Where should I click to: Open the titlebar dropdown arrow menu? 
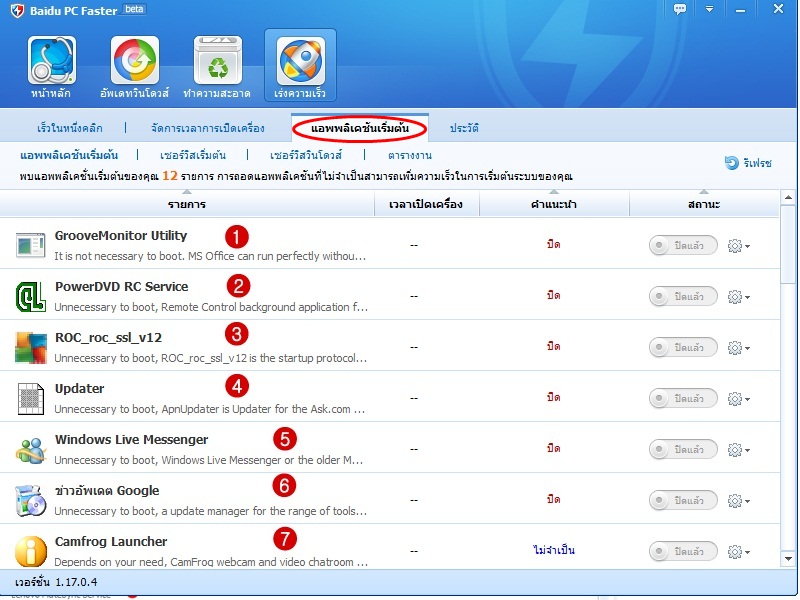point(711,9)
